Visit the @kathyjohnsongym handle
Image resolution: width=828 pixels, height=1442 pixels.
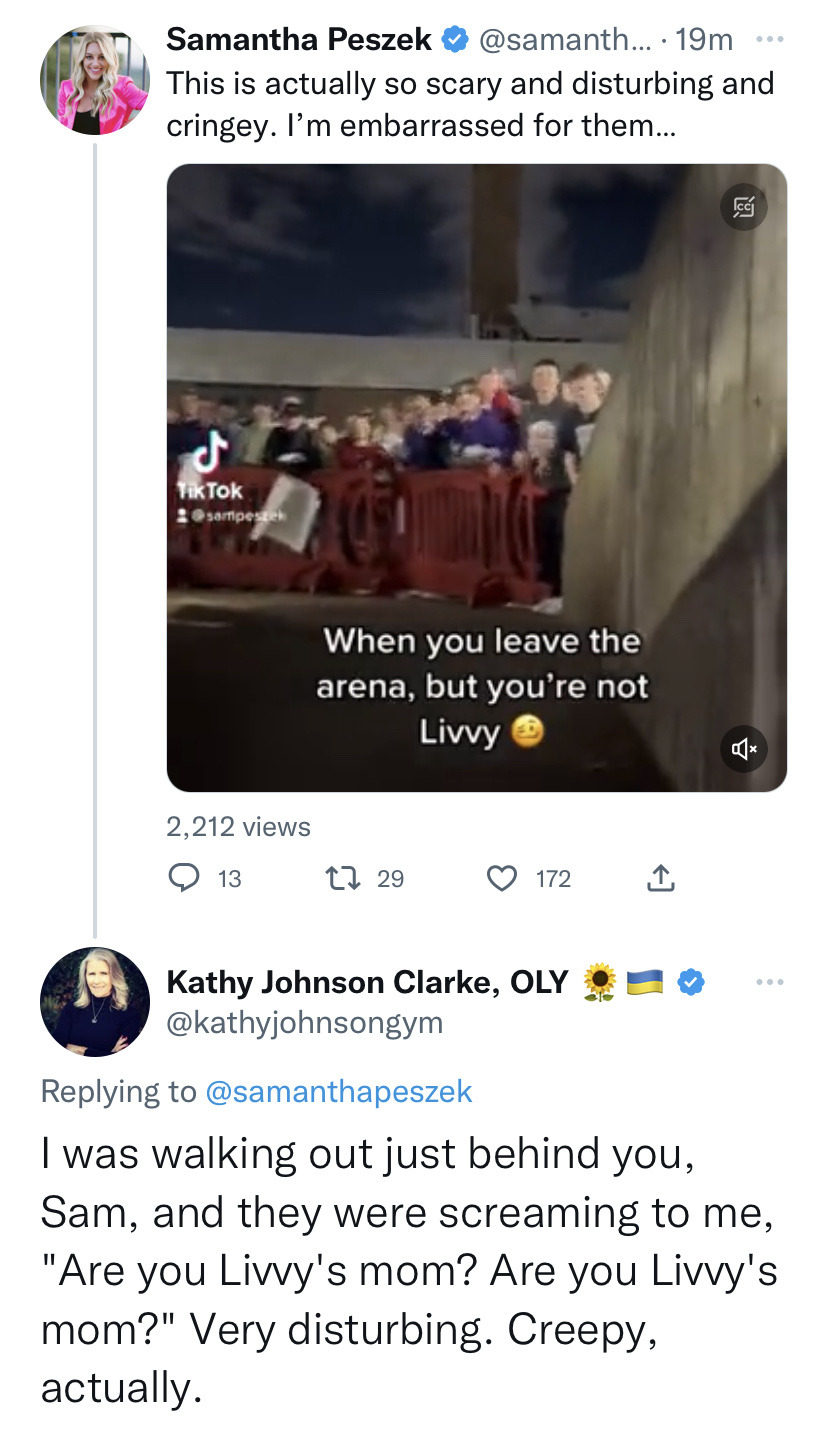click(x=304, y=1023)
